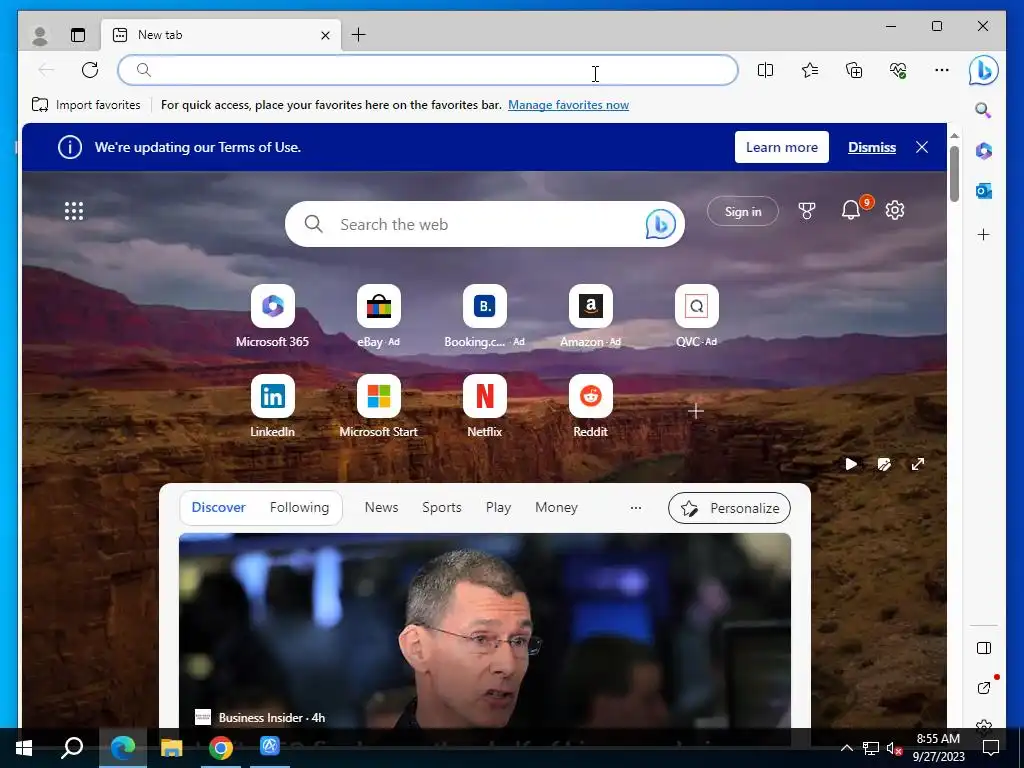Click the Bing icon in web search box
Viewport: 1024px width, 768px height.
coord(660,224)
